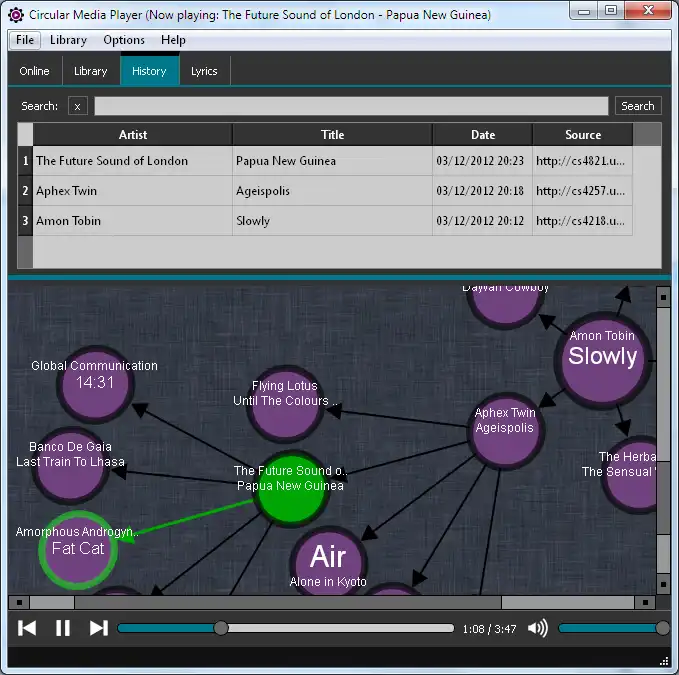Click the source cell http://cs4218.u...
Viewport: 679px width, 675px height.
coord(582,221)
